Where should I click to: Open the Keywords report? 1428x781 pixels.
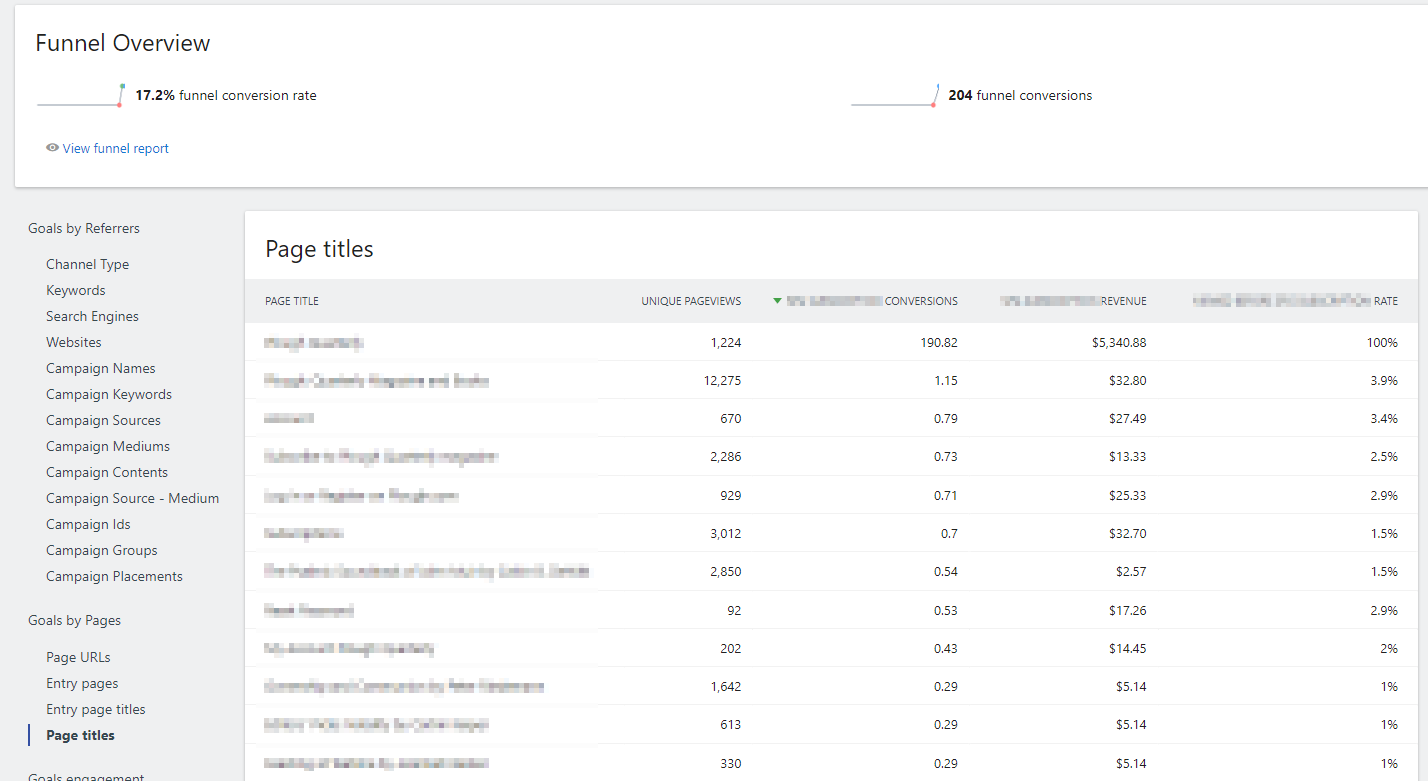coord(75,290)
